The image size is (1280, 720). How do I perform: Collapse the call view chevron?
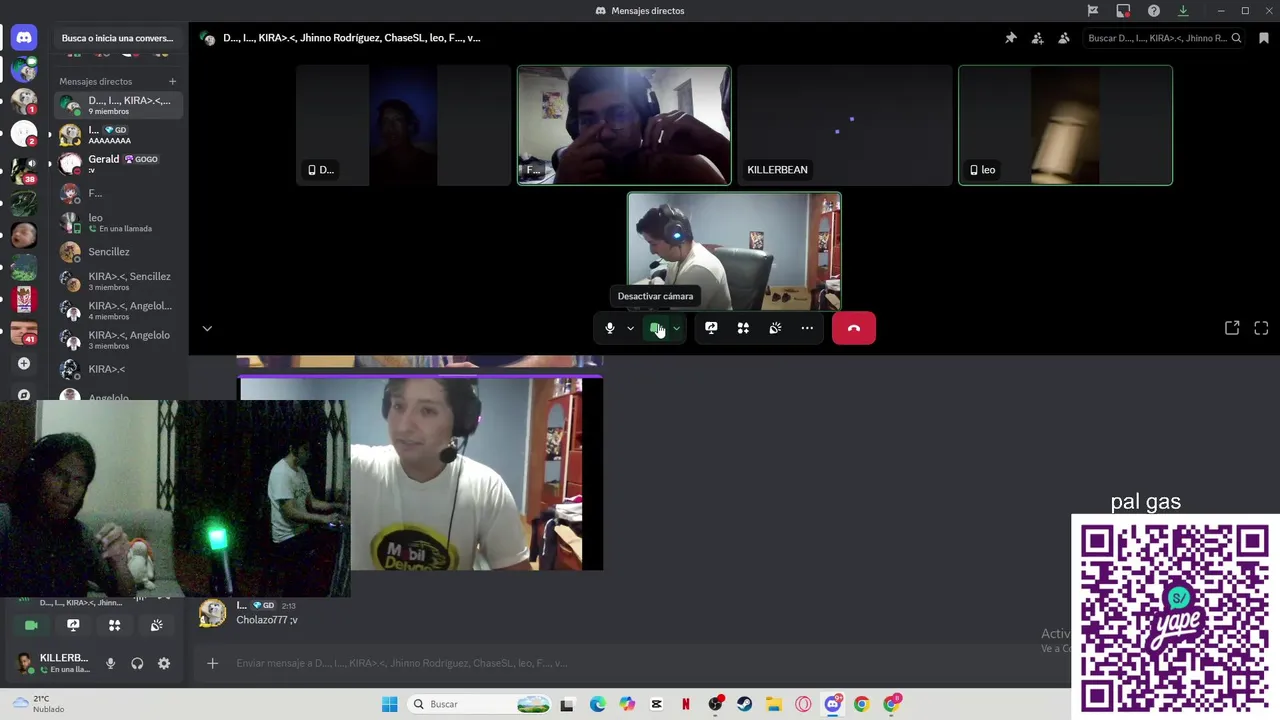(207, 328)
